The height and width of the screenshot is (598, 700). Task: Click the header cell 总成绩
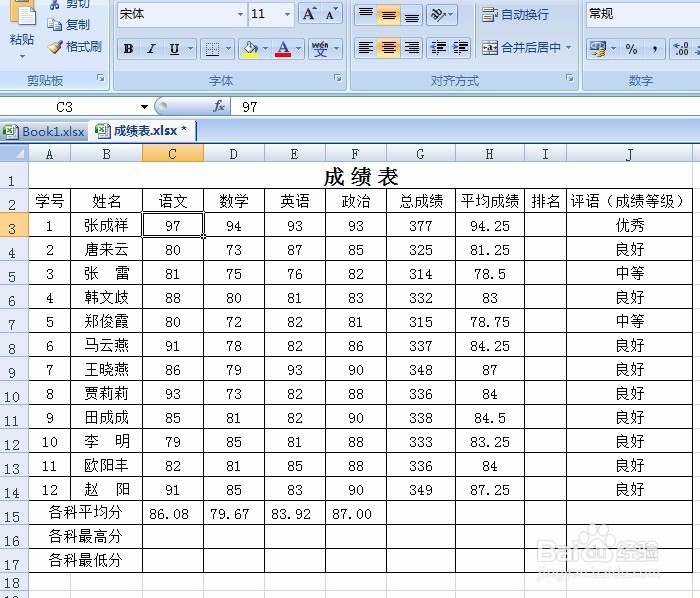(x=421, y=201)
